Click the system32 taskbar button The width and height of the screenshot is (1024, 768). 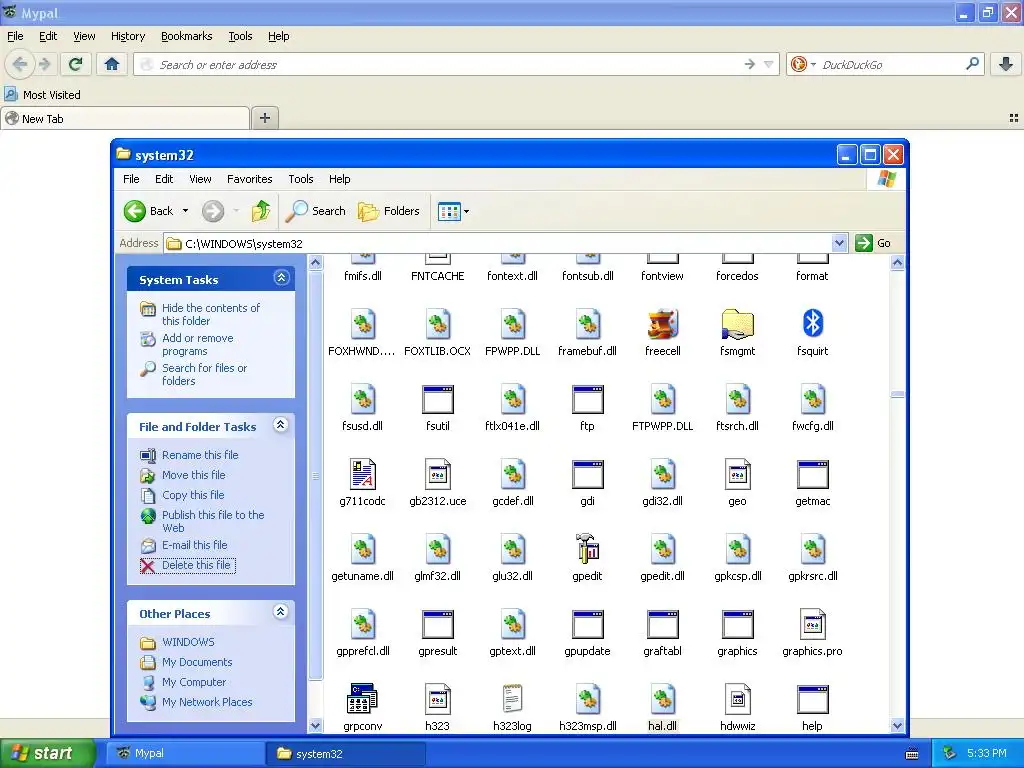345,753
